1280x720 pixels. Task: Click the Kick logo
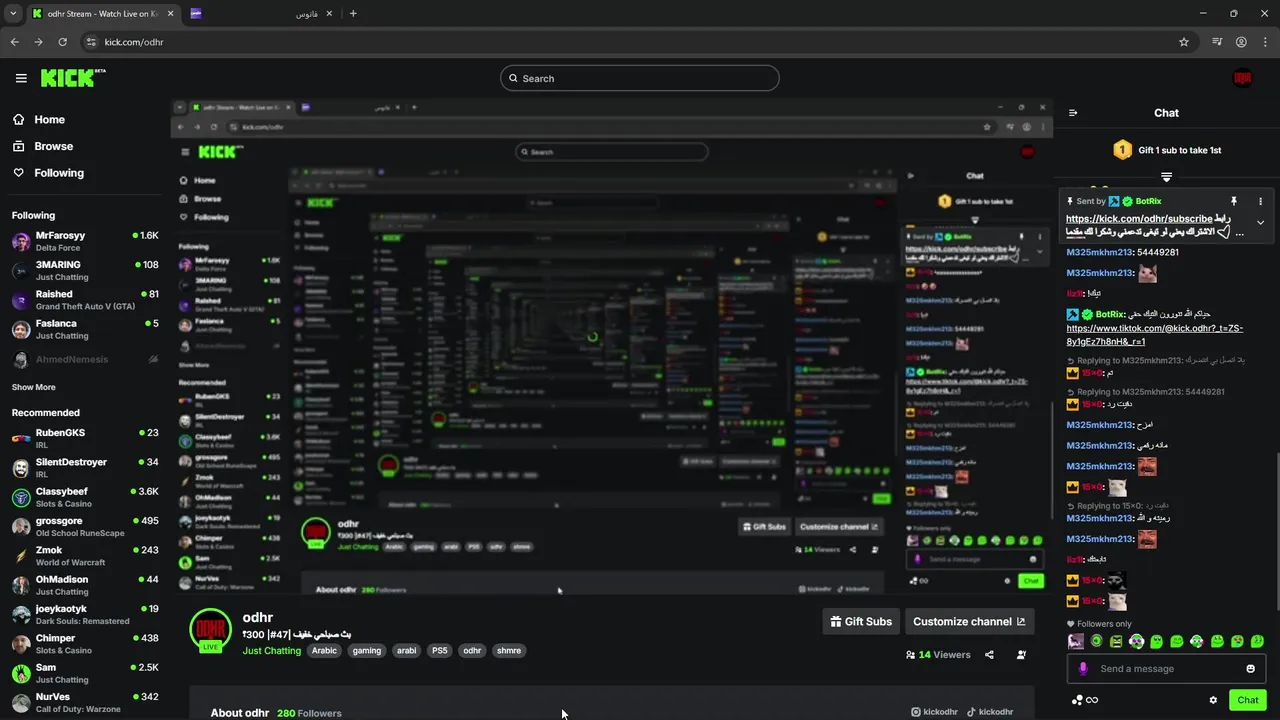click(x=73, y=78)
